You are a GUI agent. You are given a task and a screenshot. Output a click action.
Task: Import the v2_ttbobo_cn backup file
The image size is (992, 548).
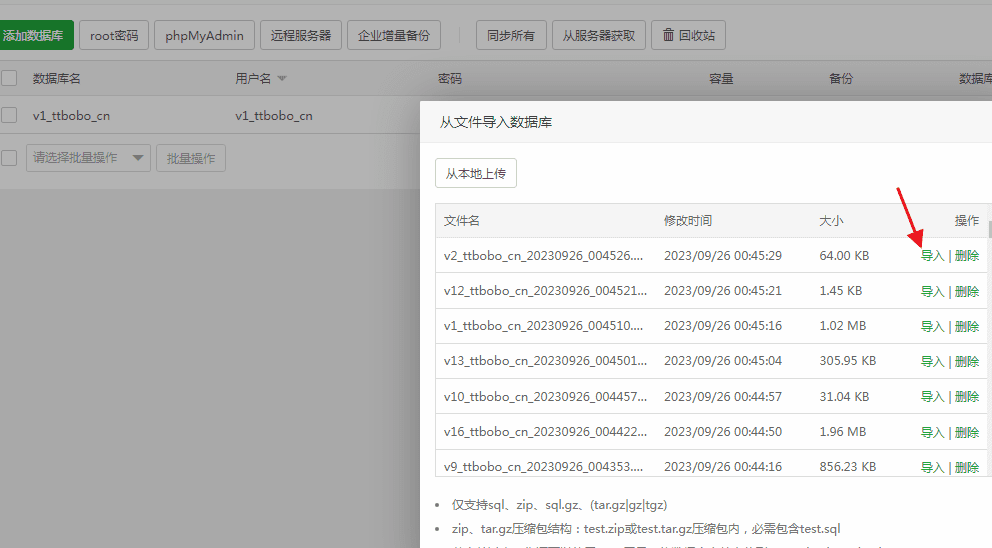(x=932, y=256)
